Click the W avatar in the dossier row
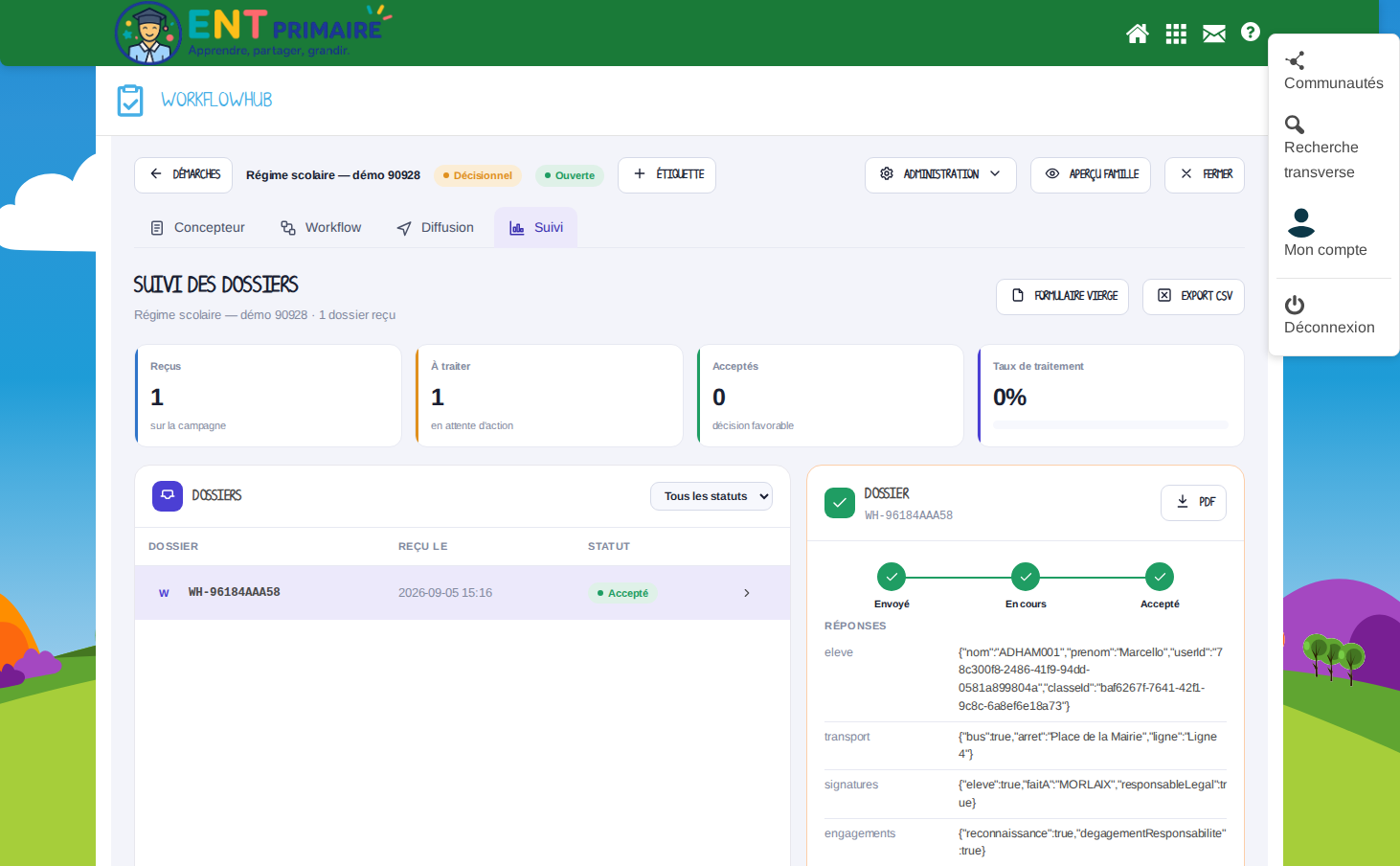 (x=164, y=593)
